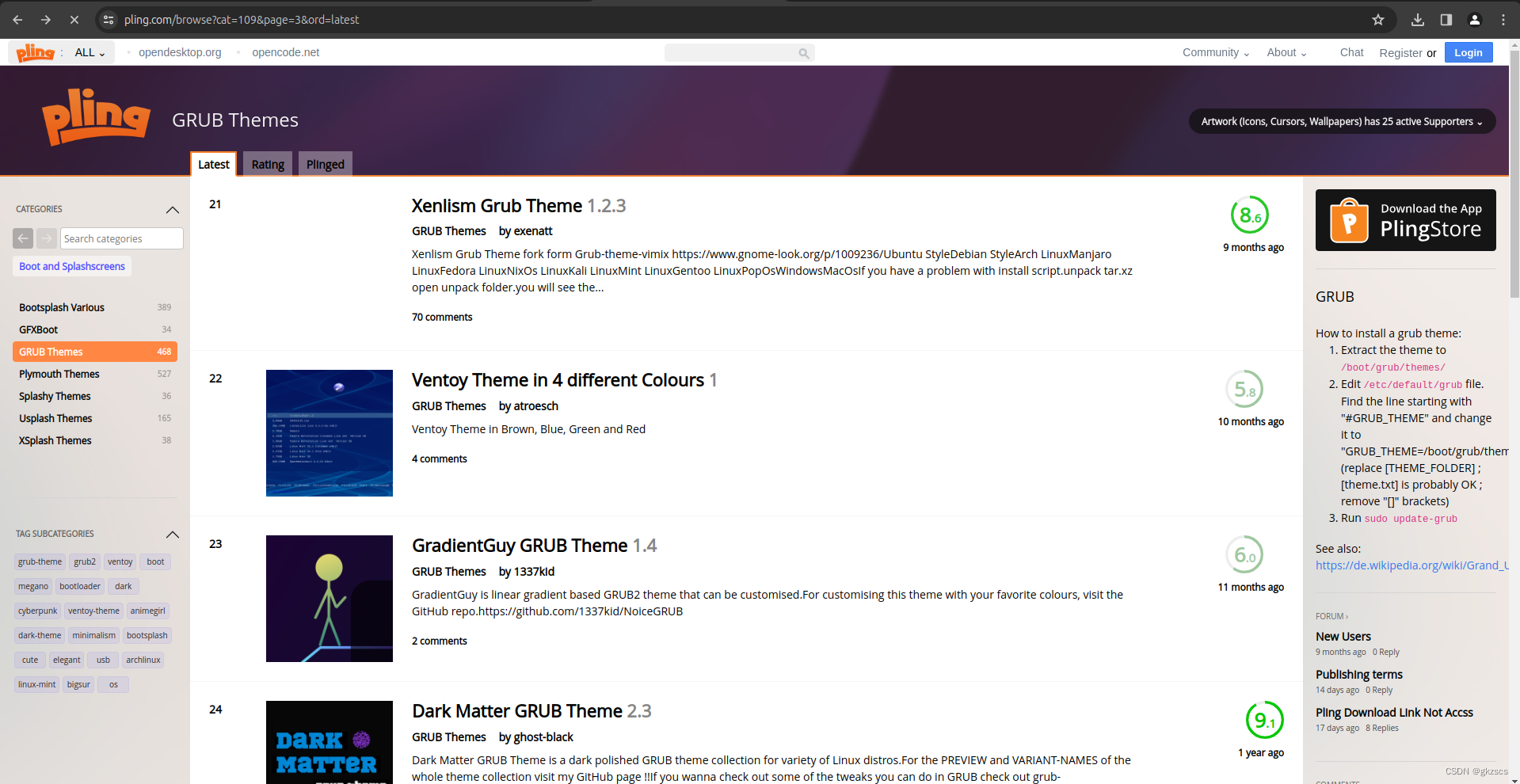Open Ventoy Theme thumbnail image

click(330, 433)
